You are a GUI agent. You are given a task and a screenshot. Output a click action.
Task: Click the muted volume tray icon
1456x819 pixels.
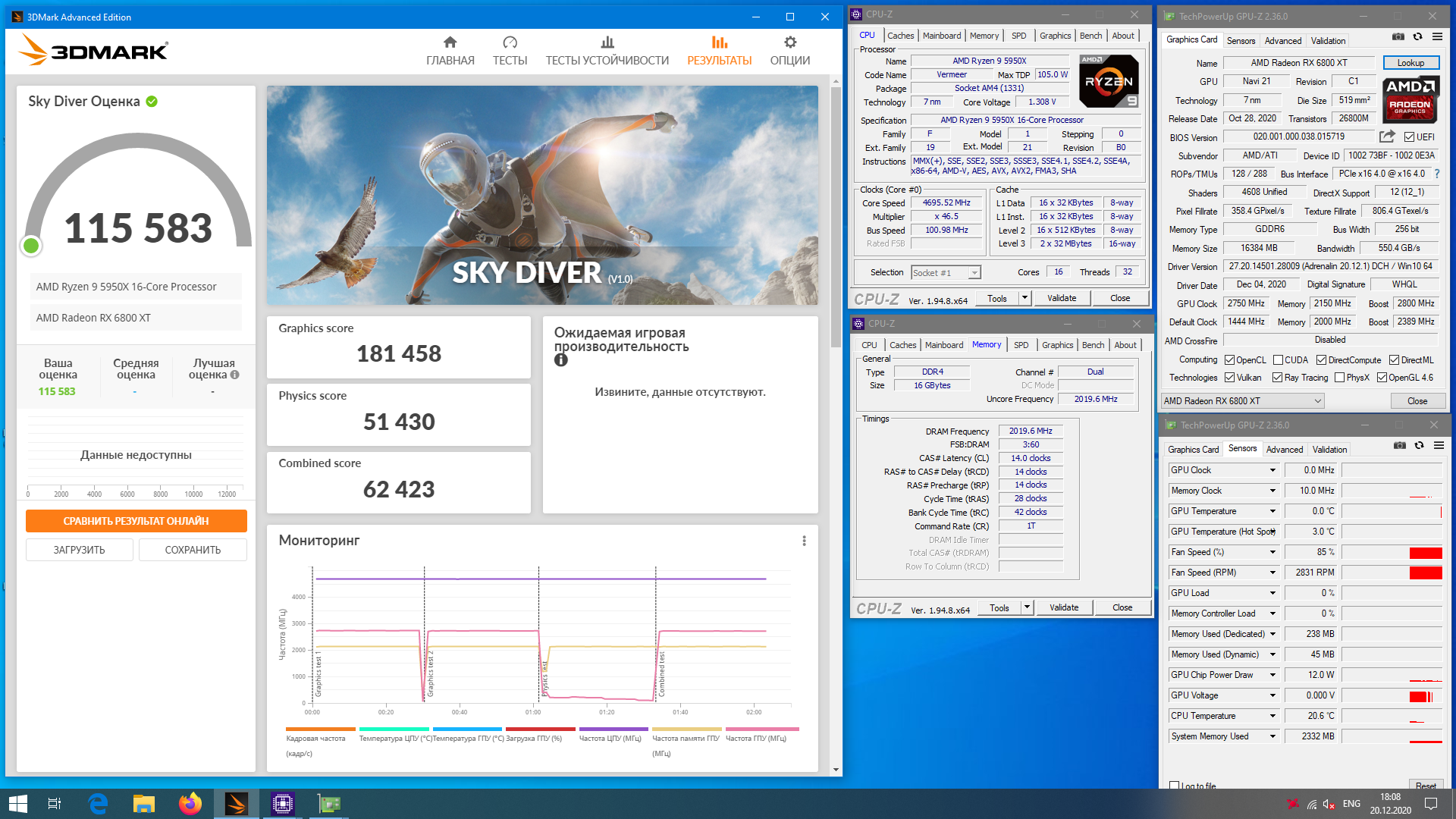pyautogui.click(x=1329, y=804)
